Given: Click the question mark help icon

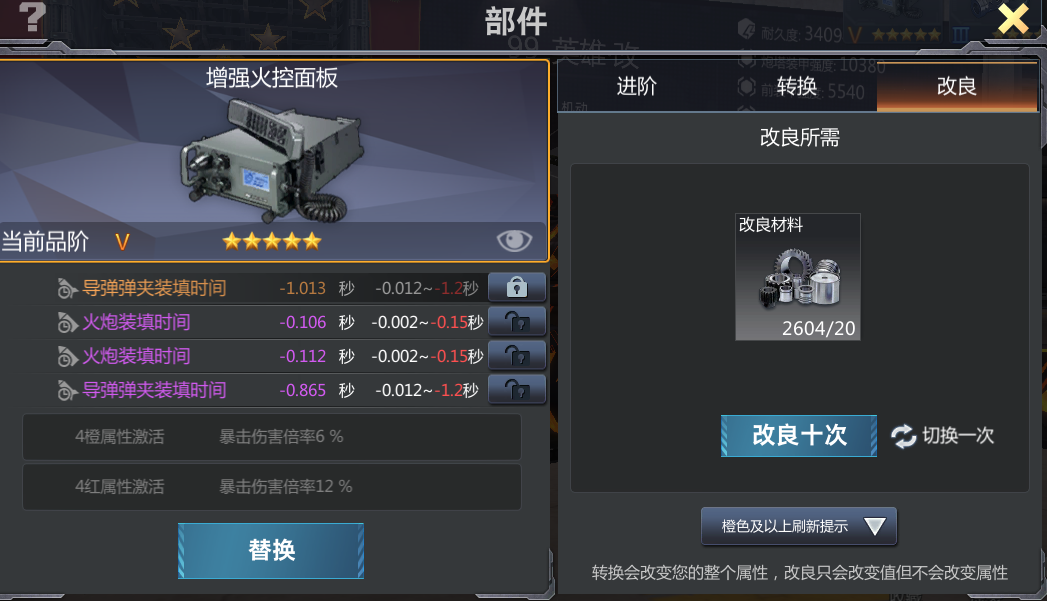Looking at the screenshot, I should click(31, 16).
